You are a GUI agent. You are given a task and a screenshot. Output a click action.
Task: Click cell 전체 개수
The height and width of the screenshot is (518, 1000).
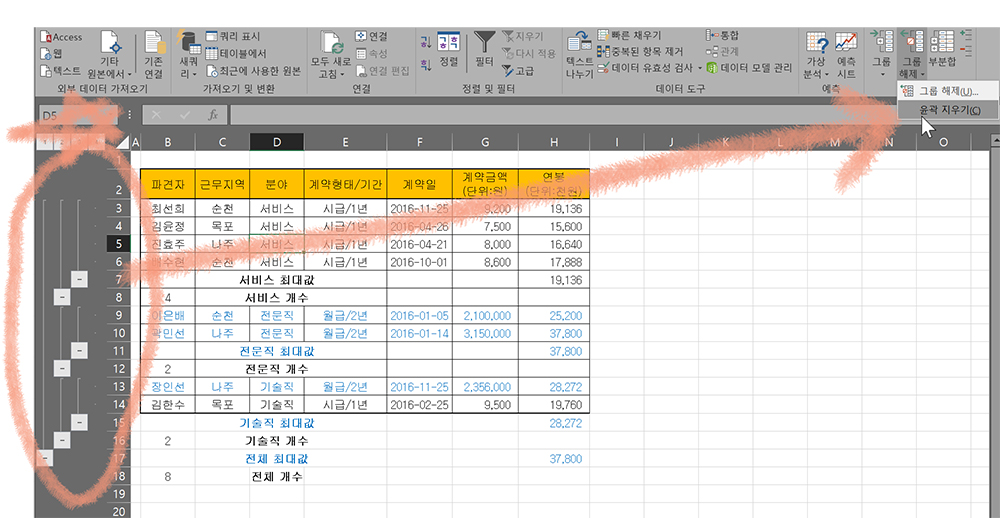tap(277, 476)
